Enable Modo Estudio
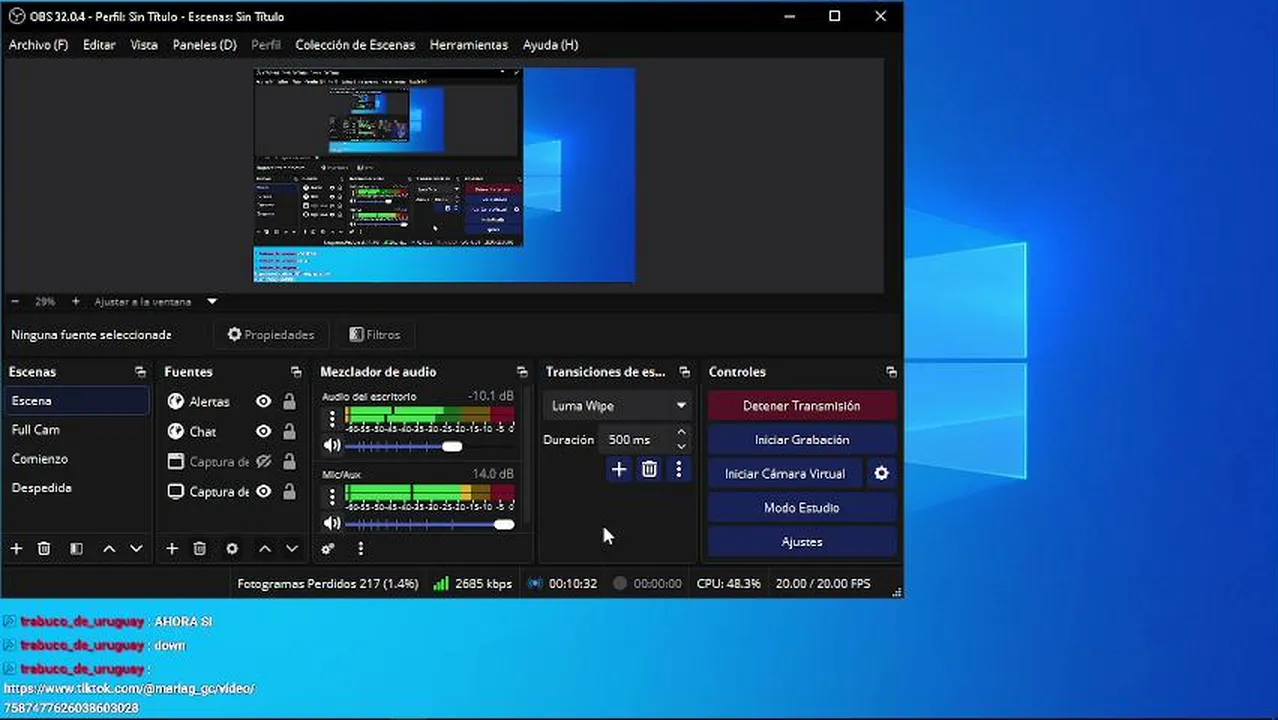This screenshot has height=720, width=1278. (x=802, y=508)
